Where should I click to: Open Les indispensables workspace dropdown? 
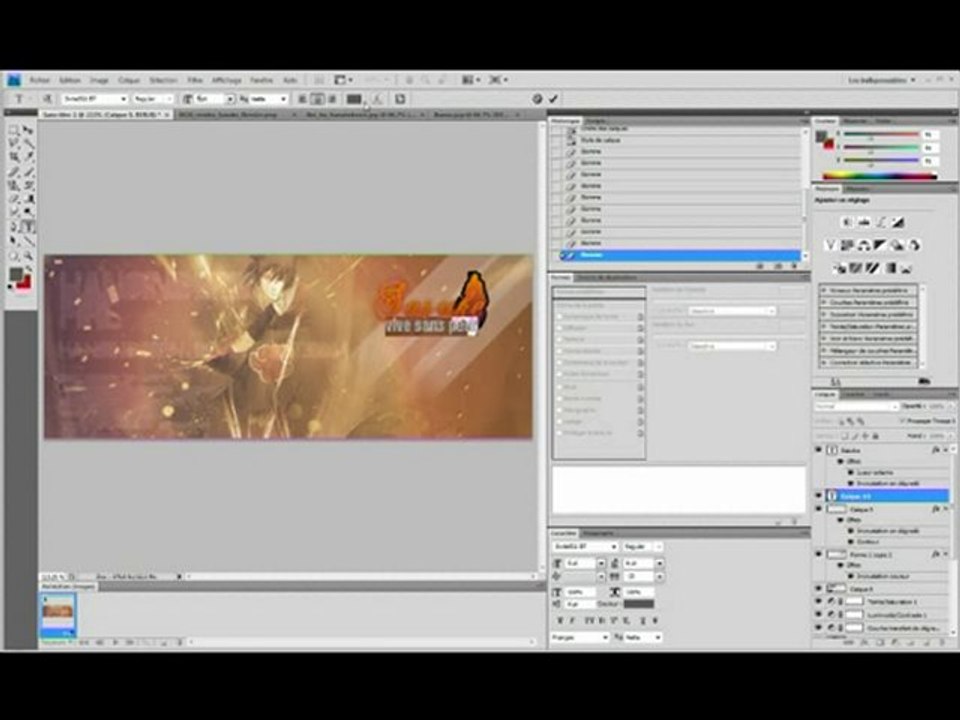click(x=882, y=80)
